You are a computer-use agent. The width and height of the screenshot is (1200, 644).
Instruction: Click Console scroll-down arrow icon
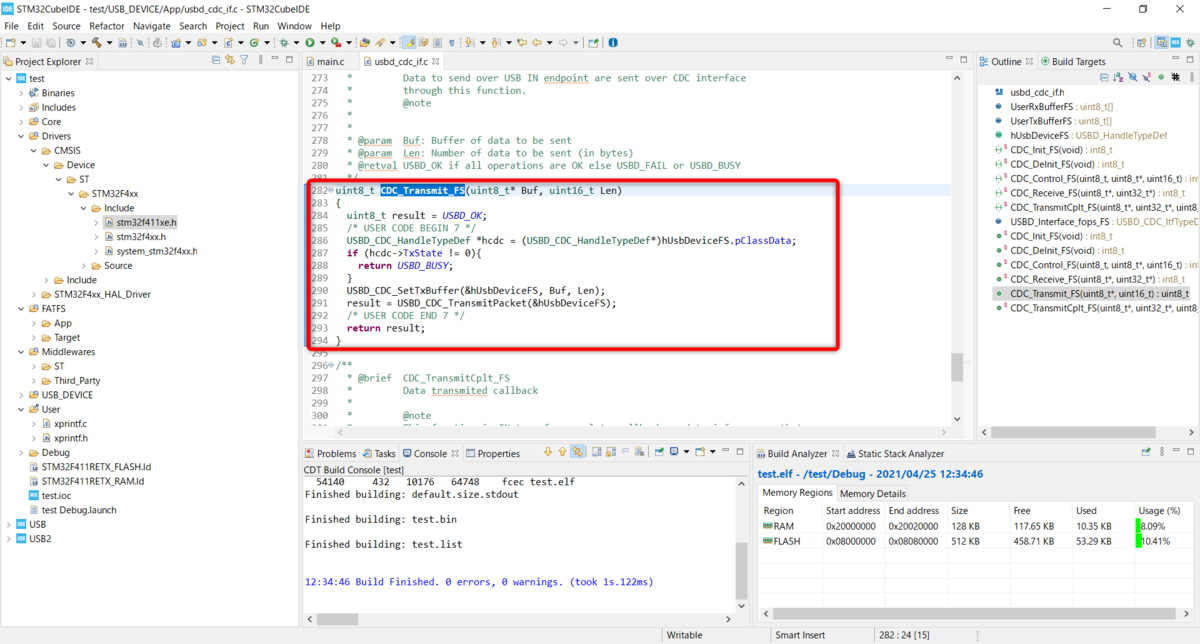click(548, 453)
